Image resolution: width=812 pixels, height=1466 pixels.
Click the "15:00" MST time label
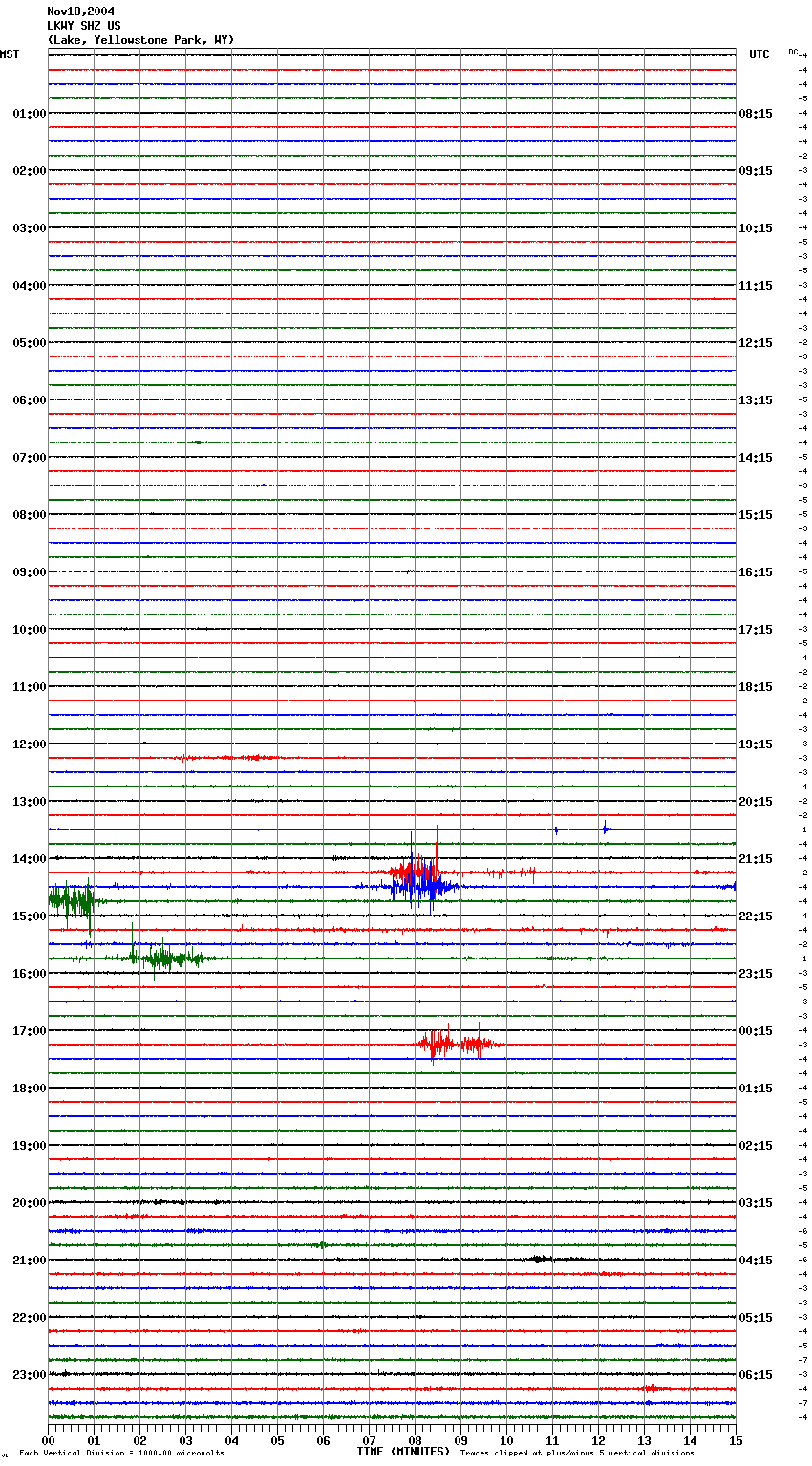click(x=30, y=916)
